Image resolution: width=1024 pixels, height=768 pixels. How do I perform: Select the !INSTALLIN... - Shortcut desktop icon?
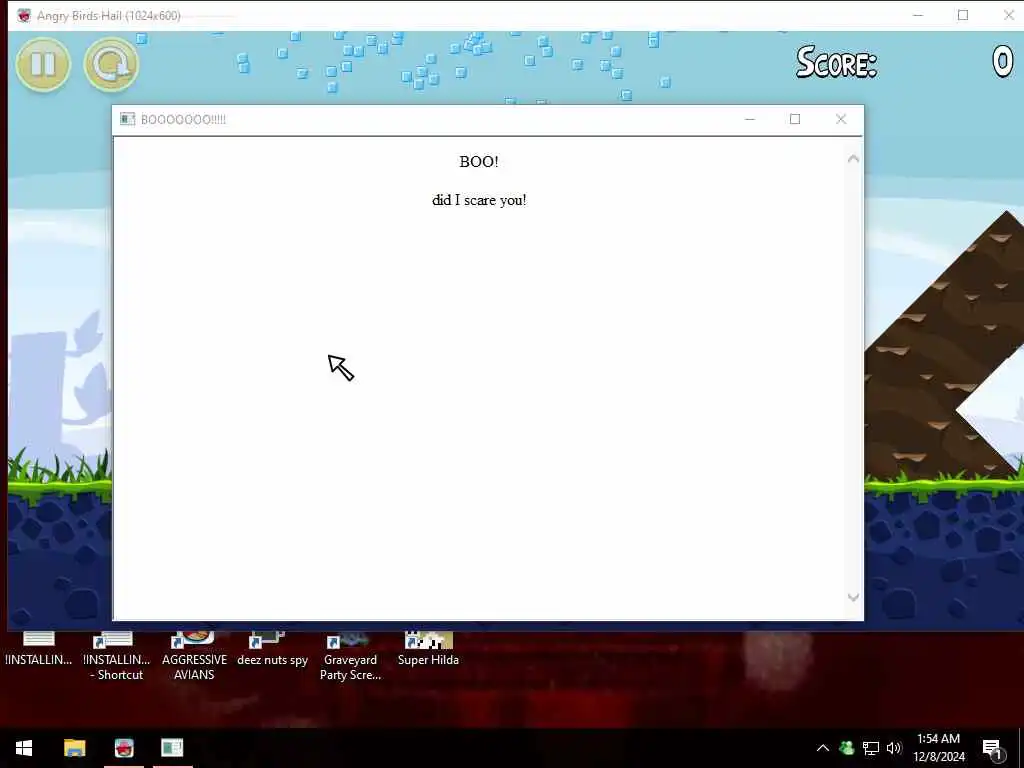(116, 657)
